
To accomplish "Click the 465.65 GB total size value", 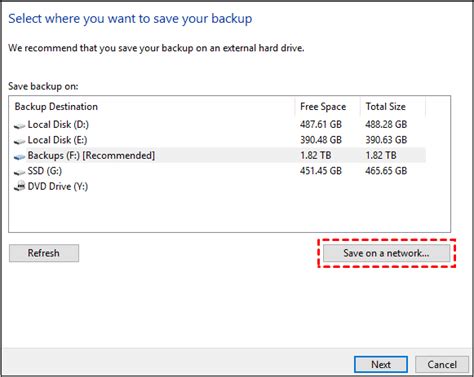I will (386, 171).
